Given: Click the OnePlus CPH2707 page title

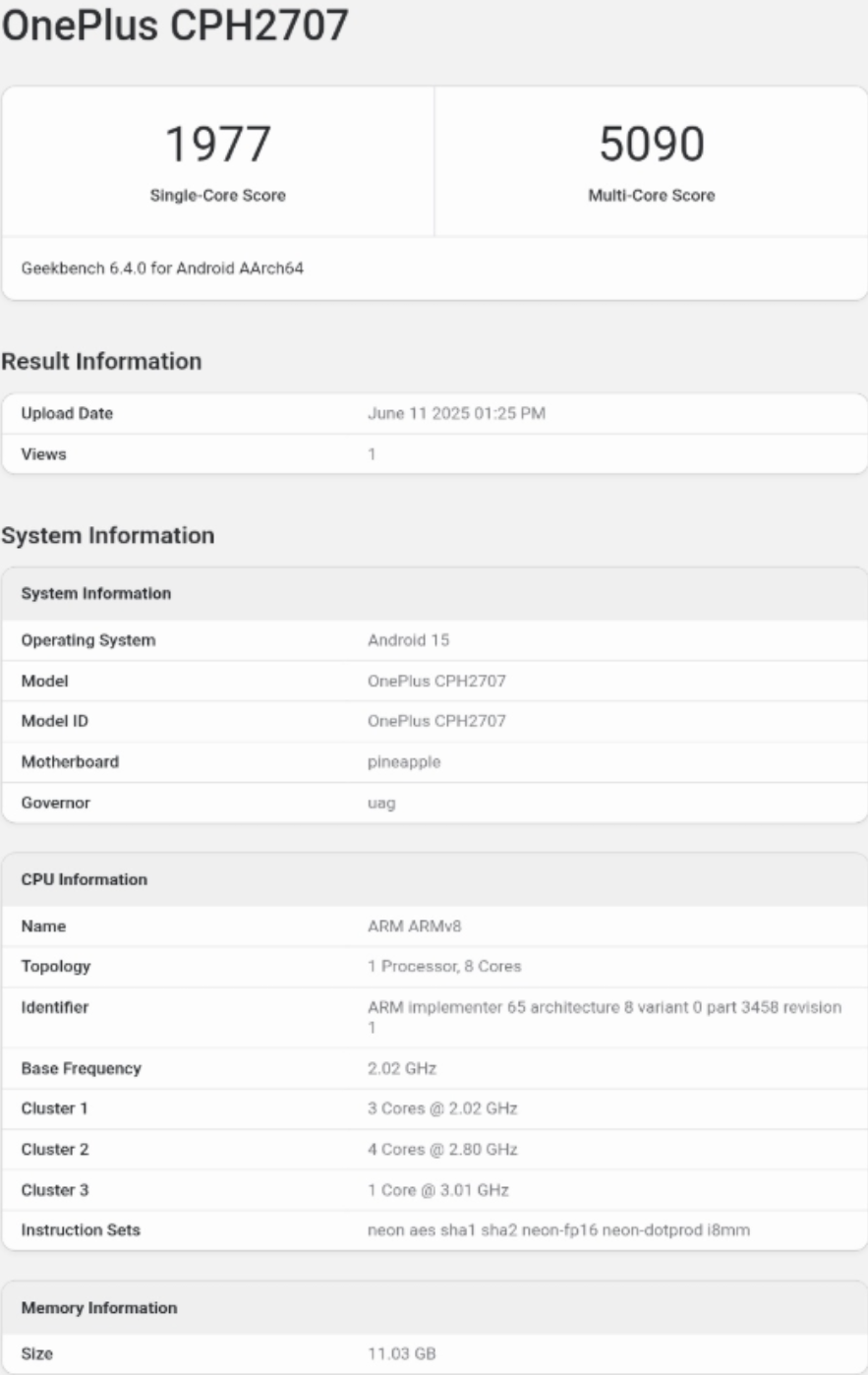Looking at the screenshot, I should click(x=175, y=27).
